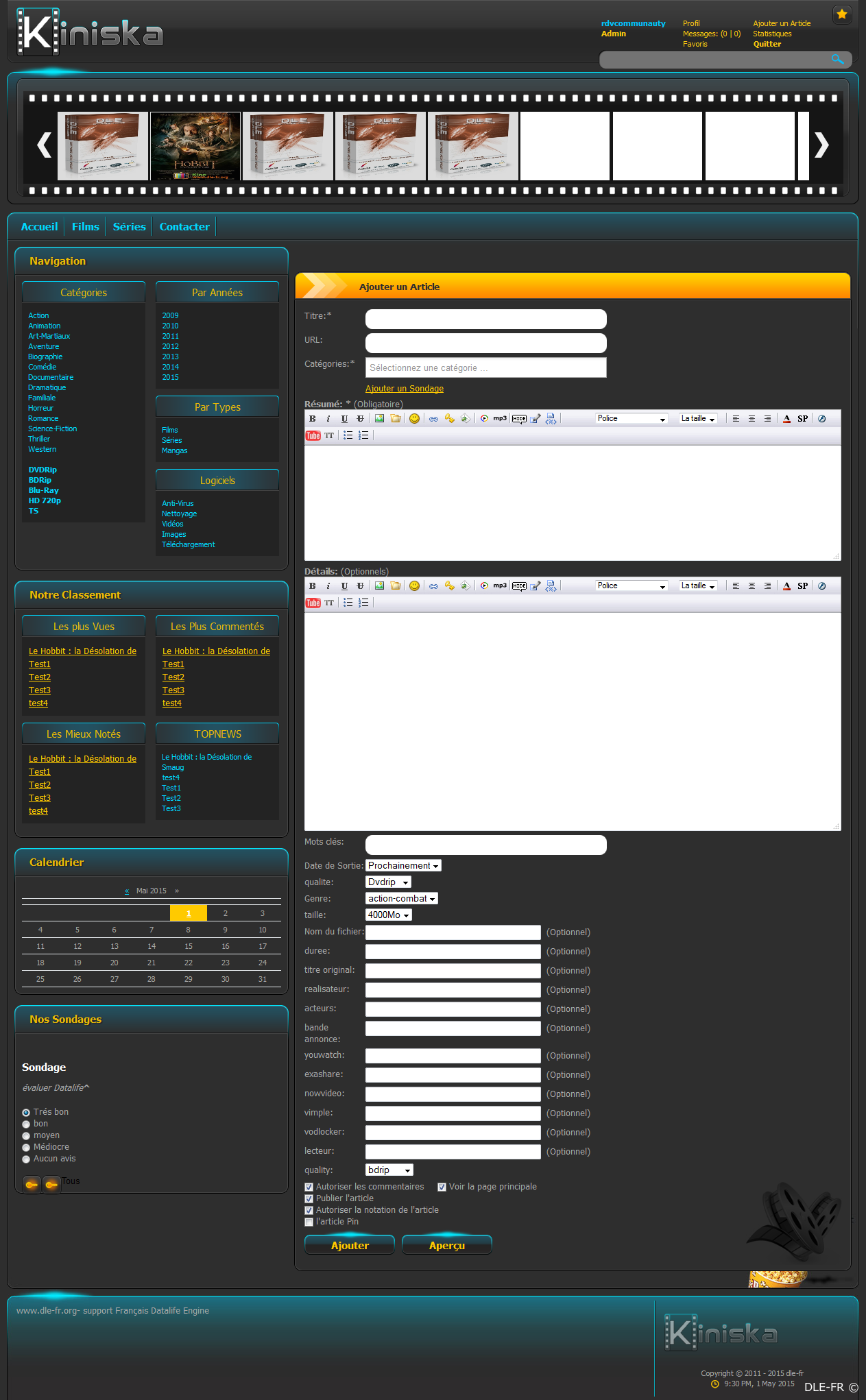Center text in the Résumé editor
The height and width of the screenshot is (1400, 866).
[751, 419]
